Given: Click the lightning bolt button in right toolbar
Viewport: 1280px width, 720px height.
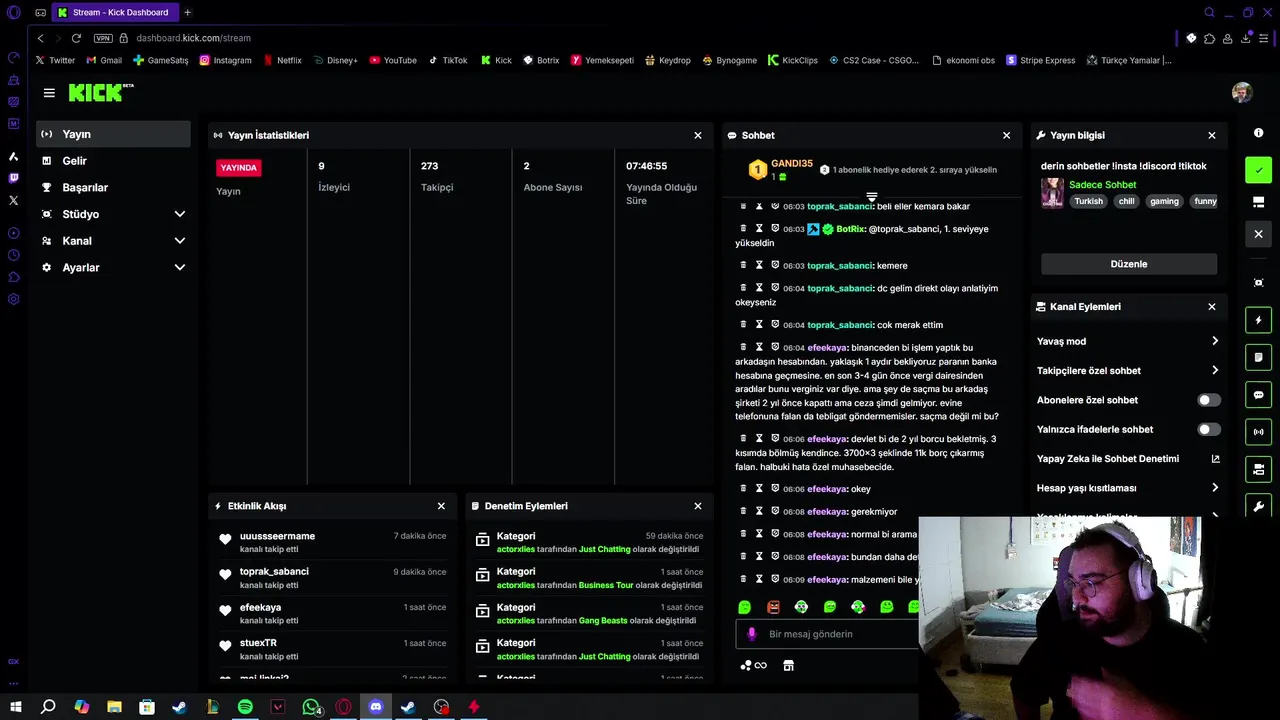Looking at the screenshot, I should point(1258,320).
